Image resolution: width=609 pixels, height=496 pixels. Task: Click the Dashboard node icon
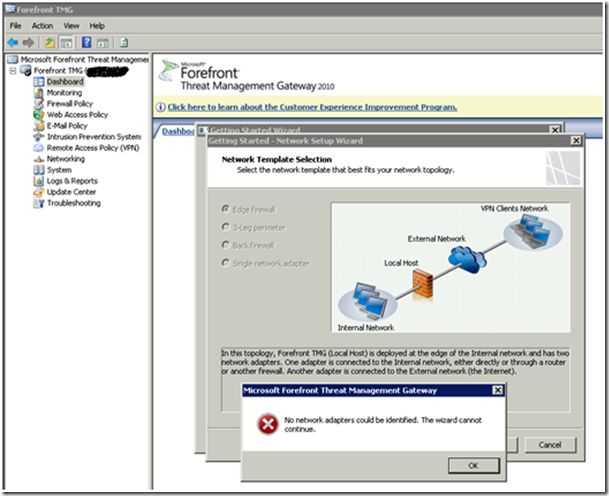39,82
